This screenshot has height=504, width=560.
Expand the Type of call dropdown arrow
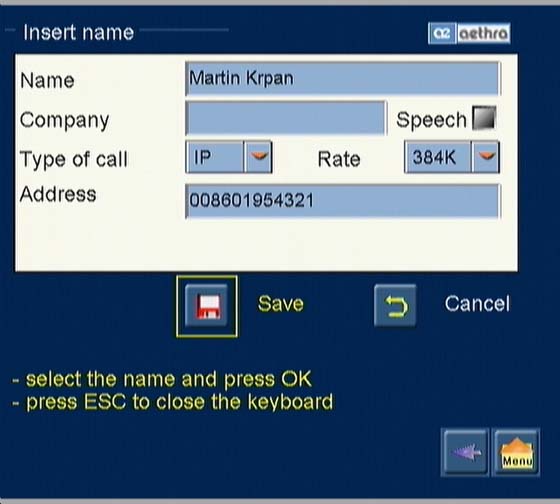[x=259, y=157]
